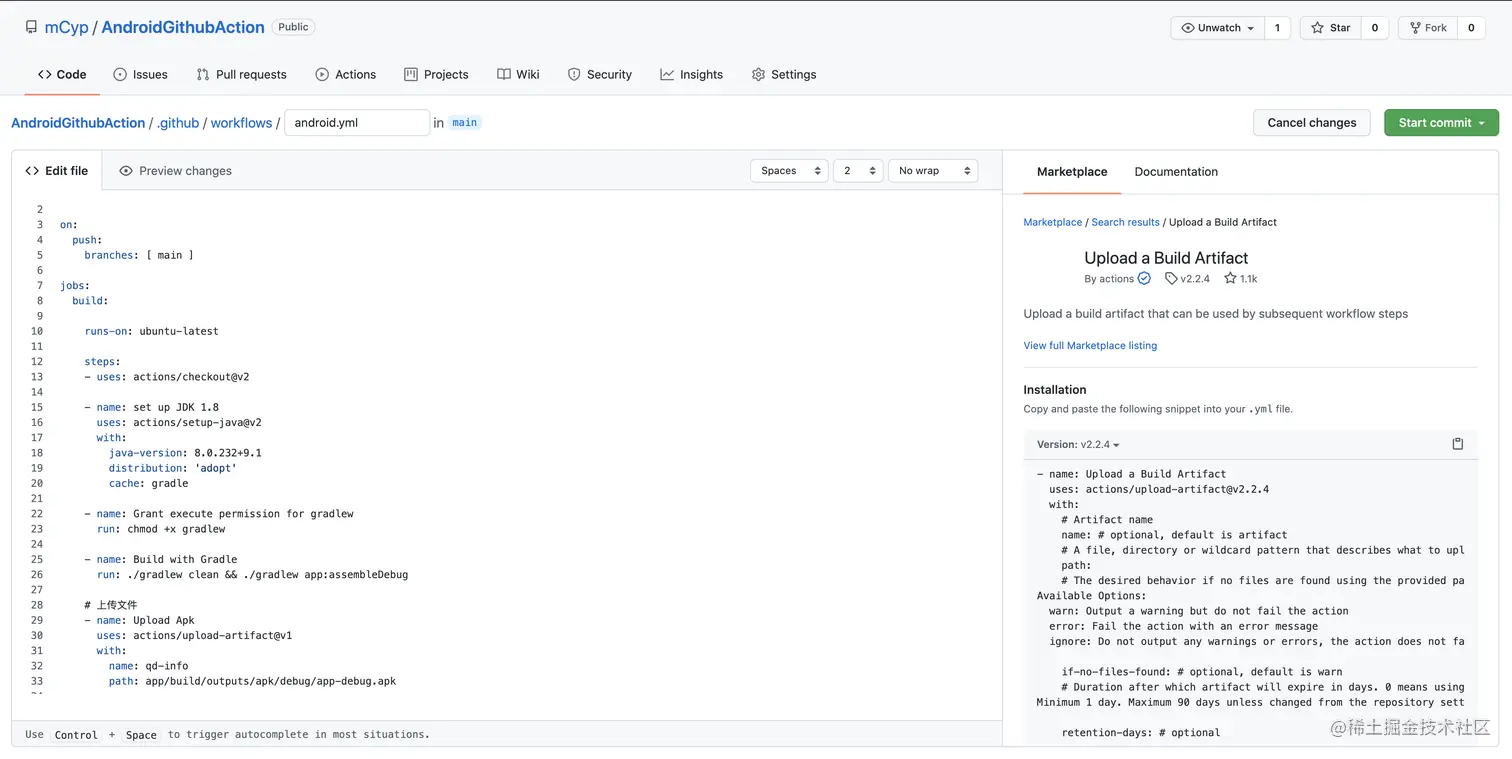
Task: Open the Start commit dropdown
Action: [1441, 123]
